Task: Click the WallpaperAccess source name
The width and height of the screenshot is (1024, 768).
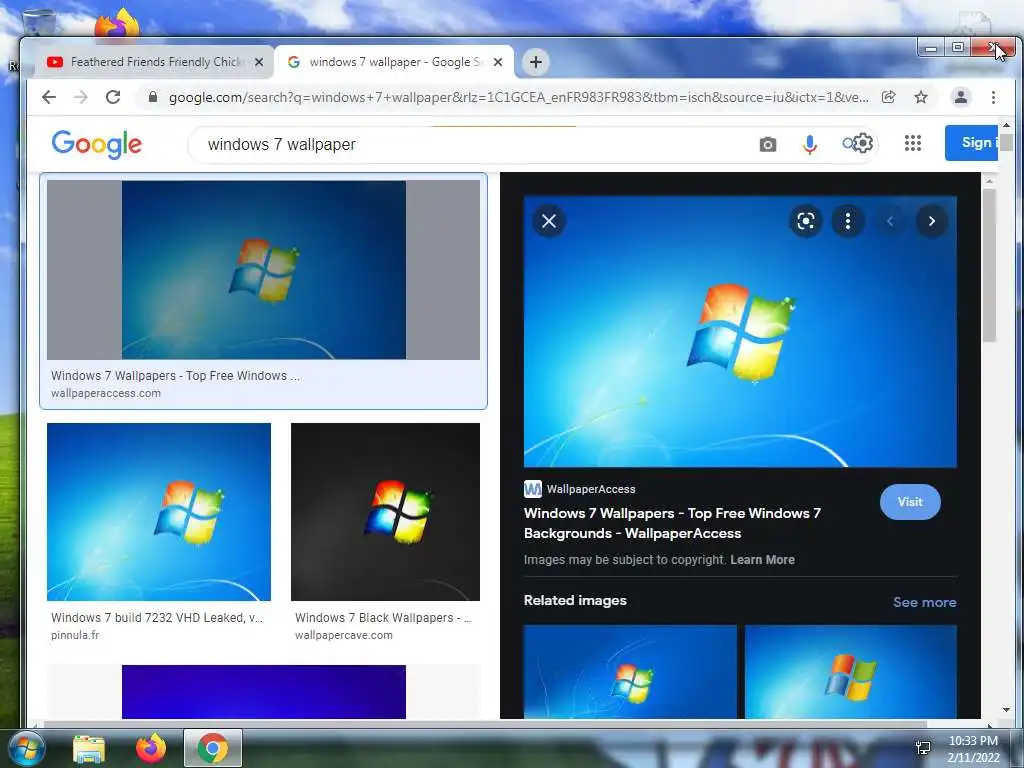Action: coord(590,489)
